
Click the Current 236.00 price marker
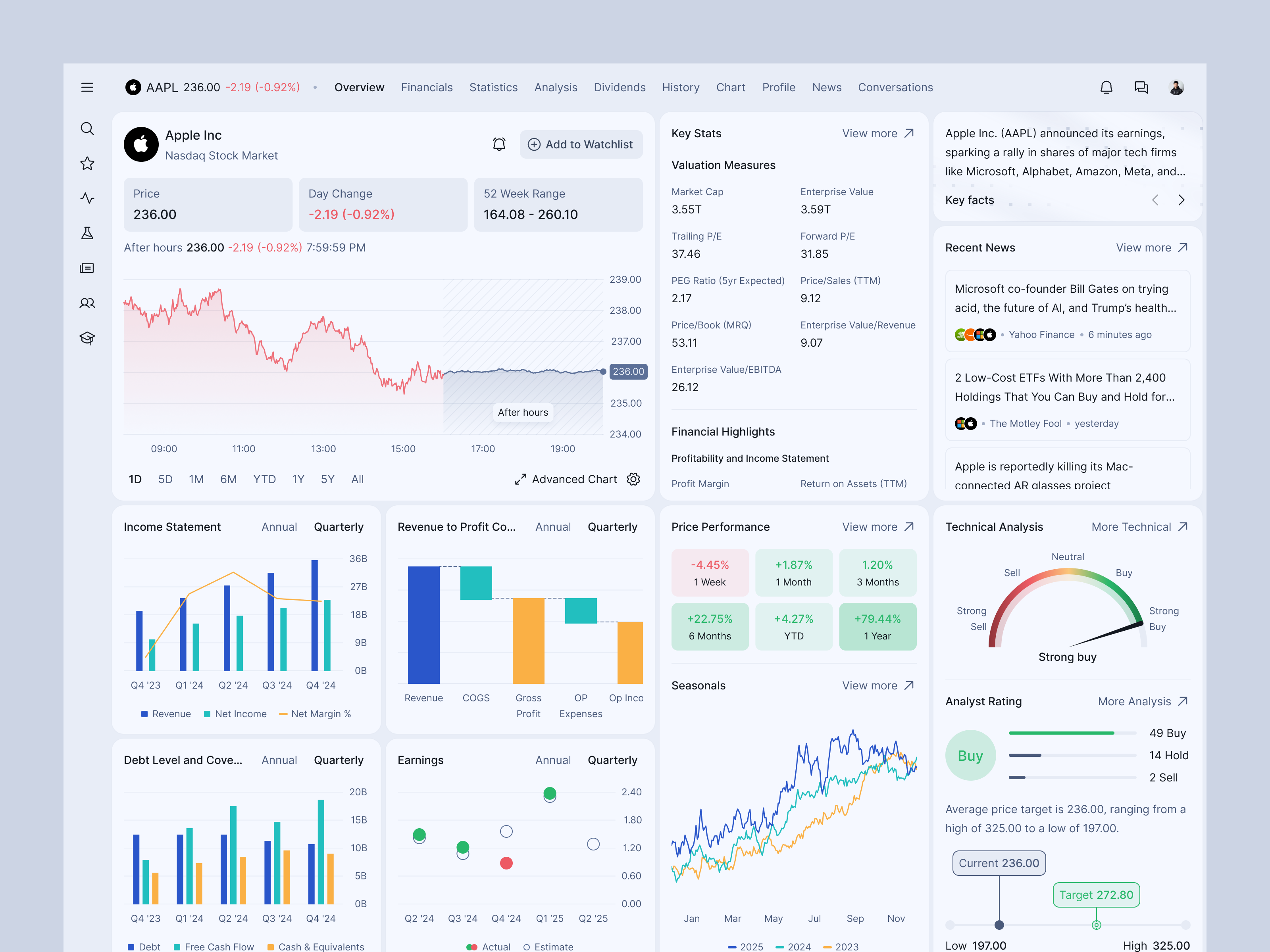999,863
